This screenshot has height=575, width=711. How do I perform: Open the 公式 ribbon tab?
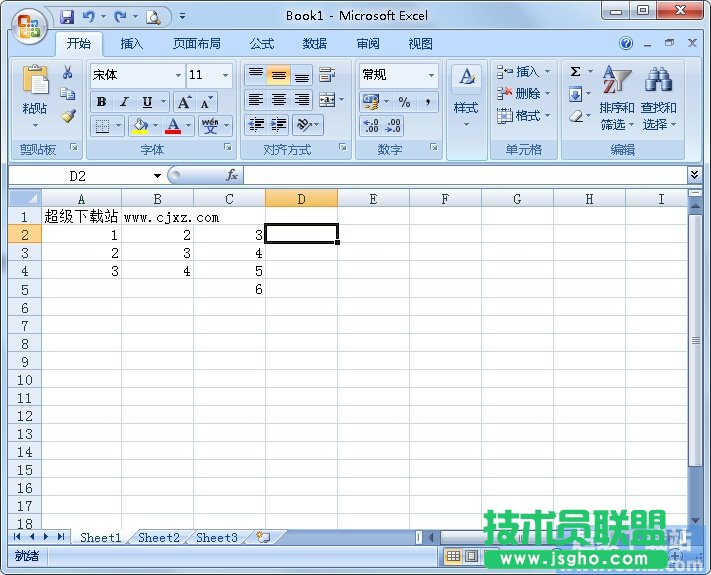[x=262, y=44]
